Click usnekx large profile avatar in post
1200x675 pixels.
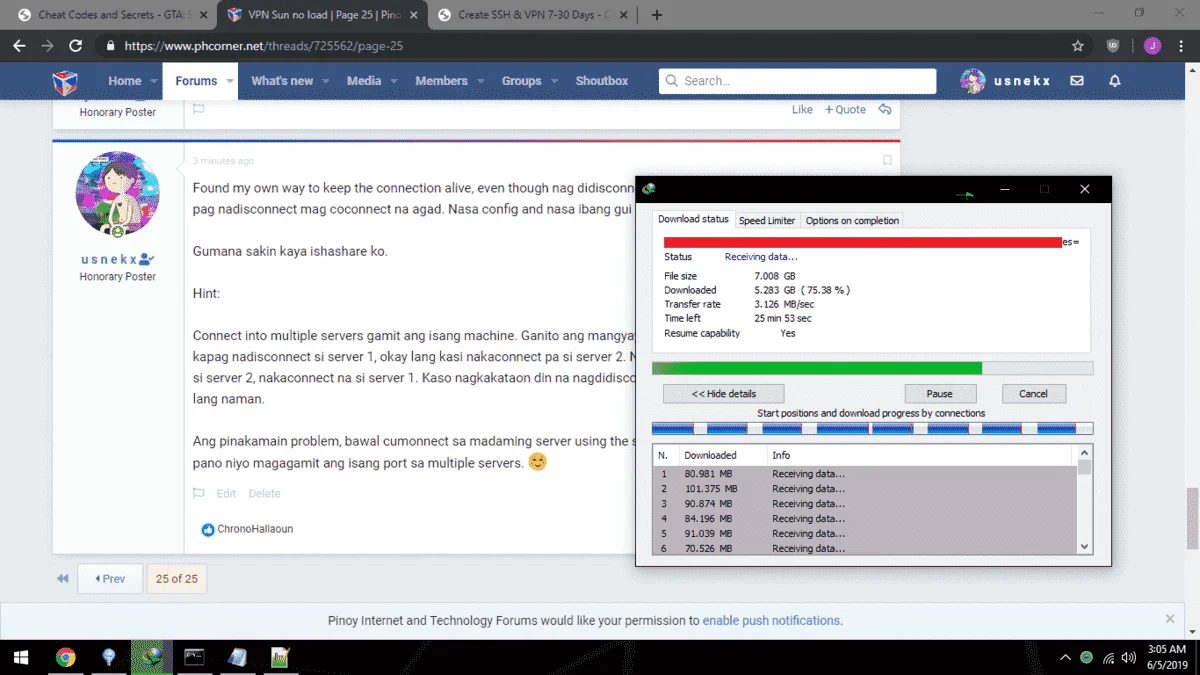[x=118, y=195]
